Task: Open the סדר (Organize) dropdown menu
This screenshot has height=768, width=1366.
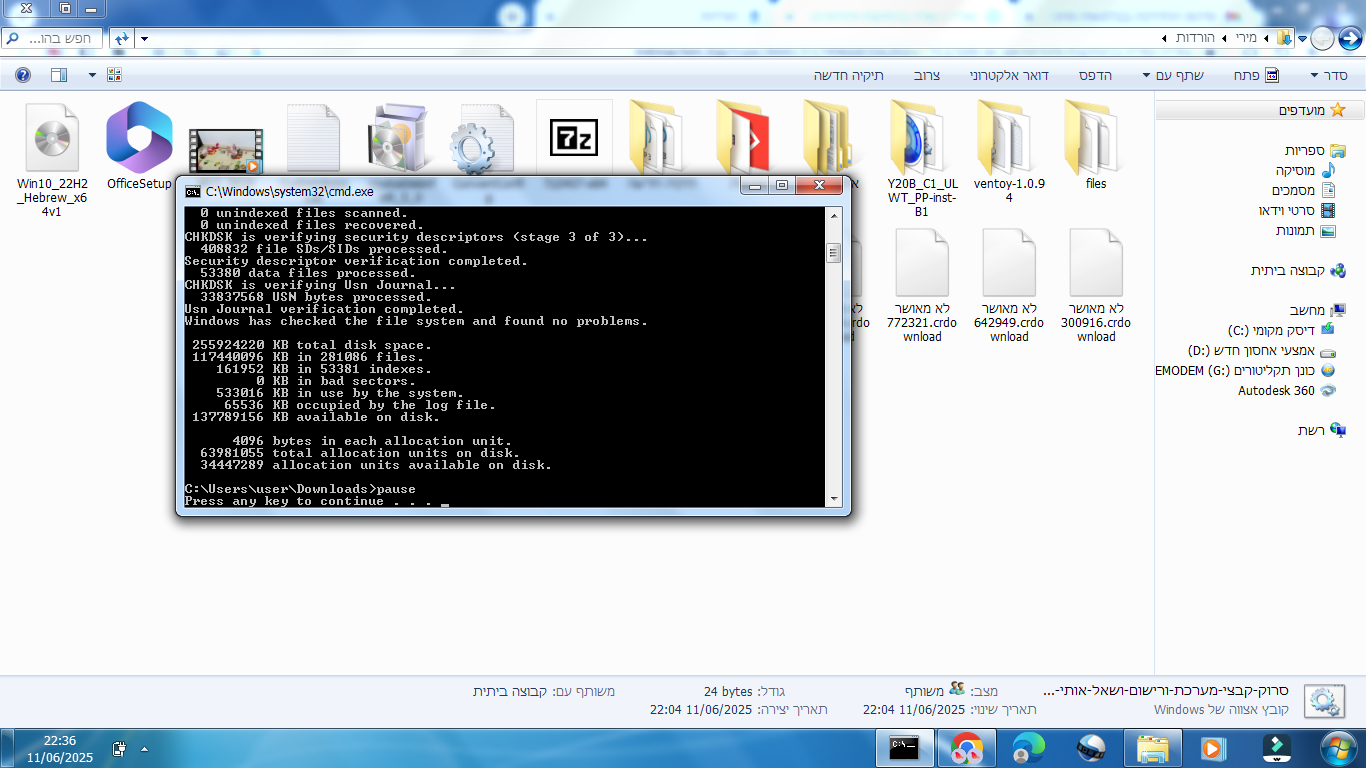Action: (1329, 75)
